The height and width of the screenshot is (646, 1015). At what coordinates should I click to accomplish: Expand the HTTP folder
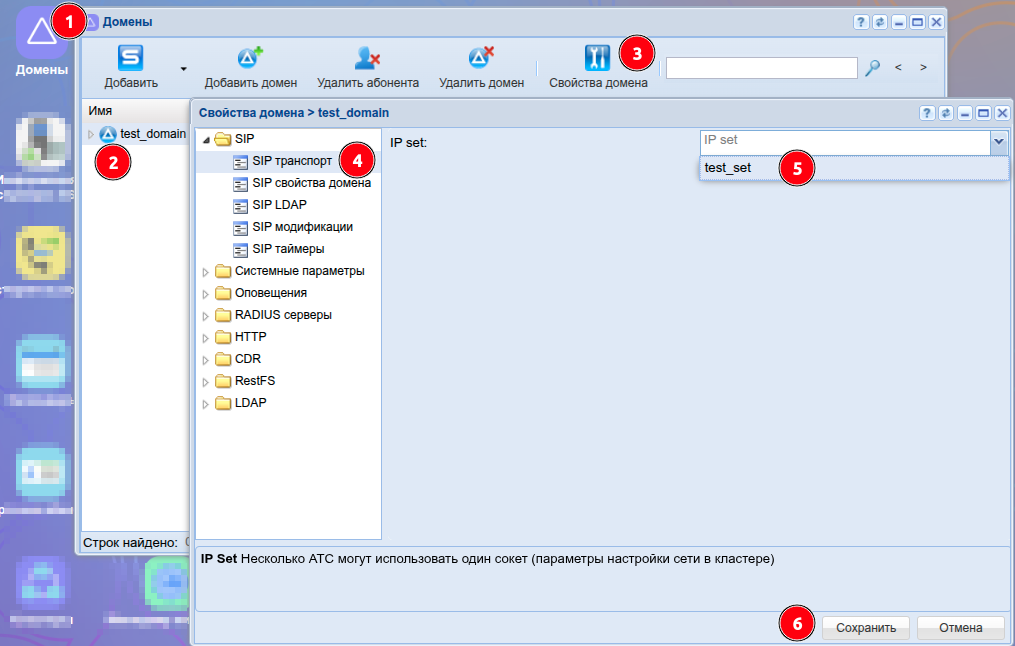206,338
